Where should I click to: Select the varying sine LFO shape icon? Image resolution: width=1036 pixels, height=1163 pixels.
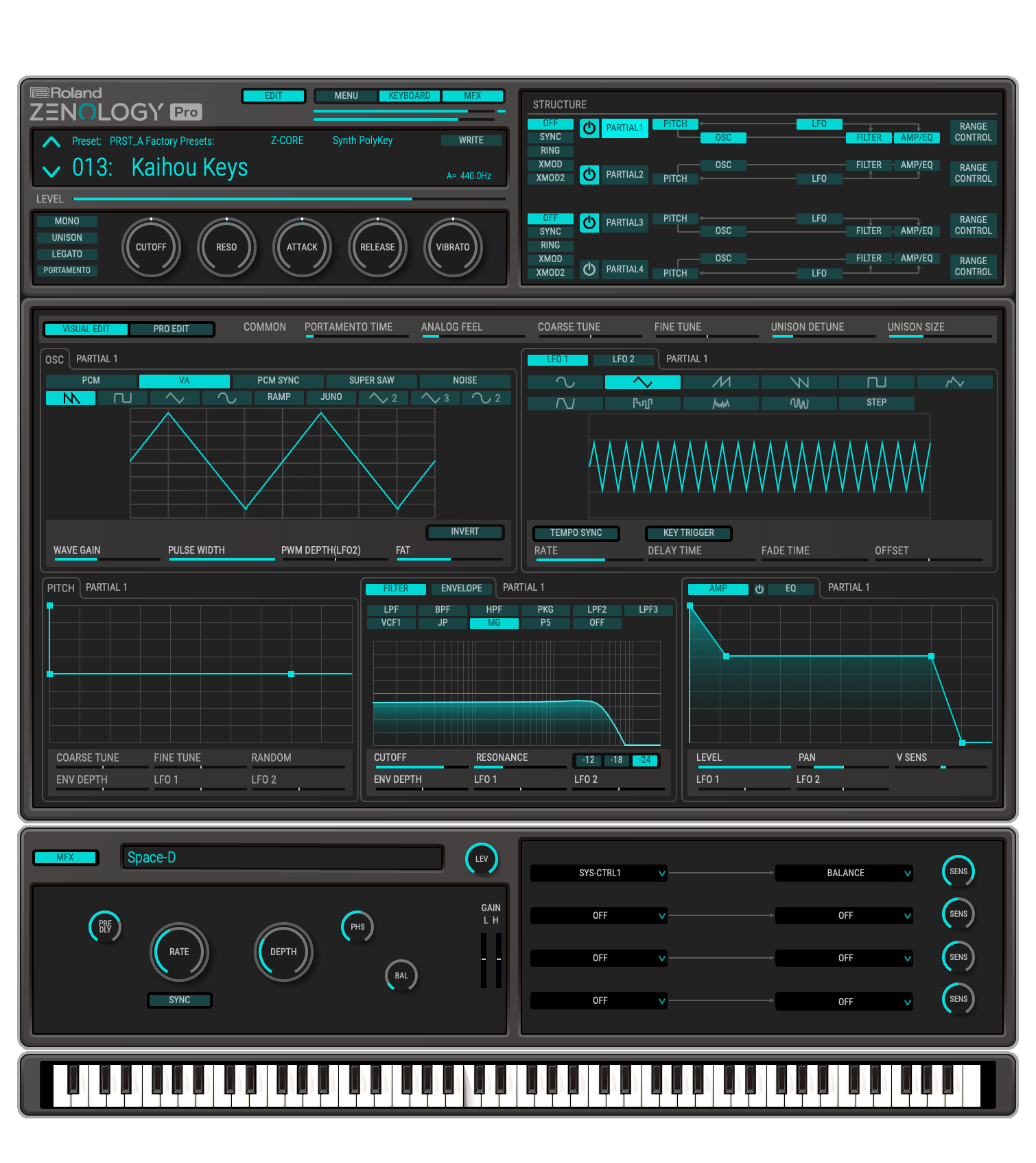pos(799,403)
